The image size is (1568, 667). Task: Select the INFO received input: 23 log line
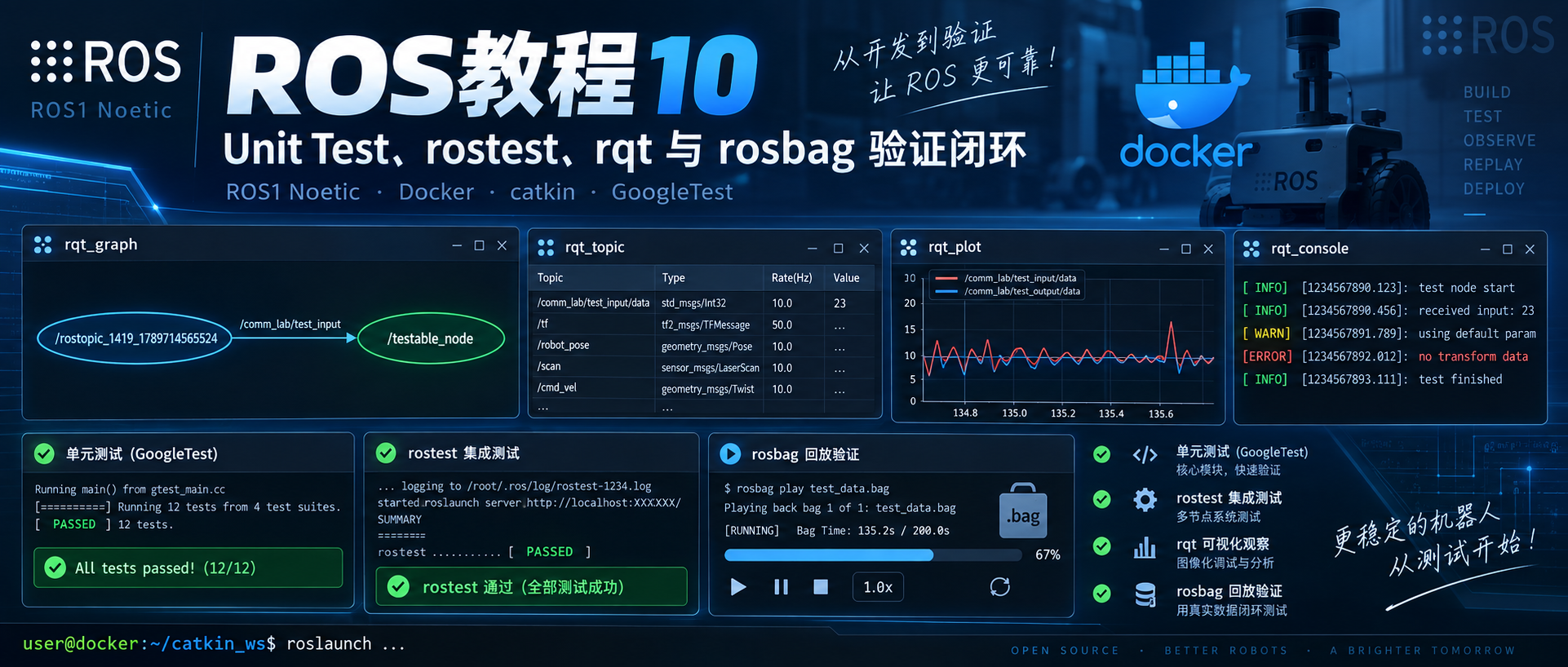(x=1388, y=311)
